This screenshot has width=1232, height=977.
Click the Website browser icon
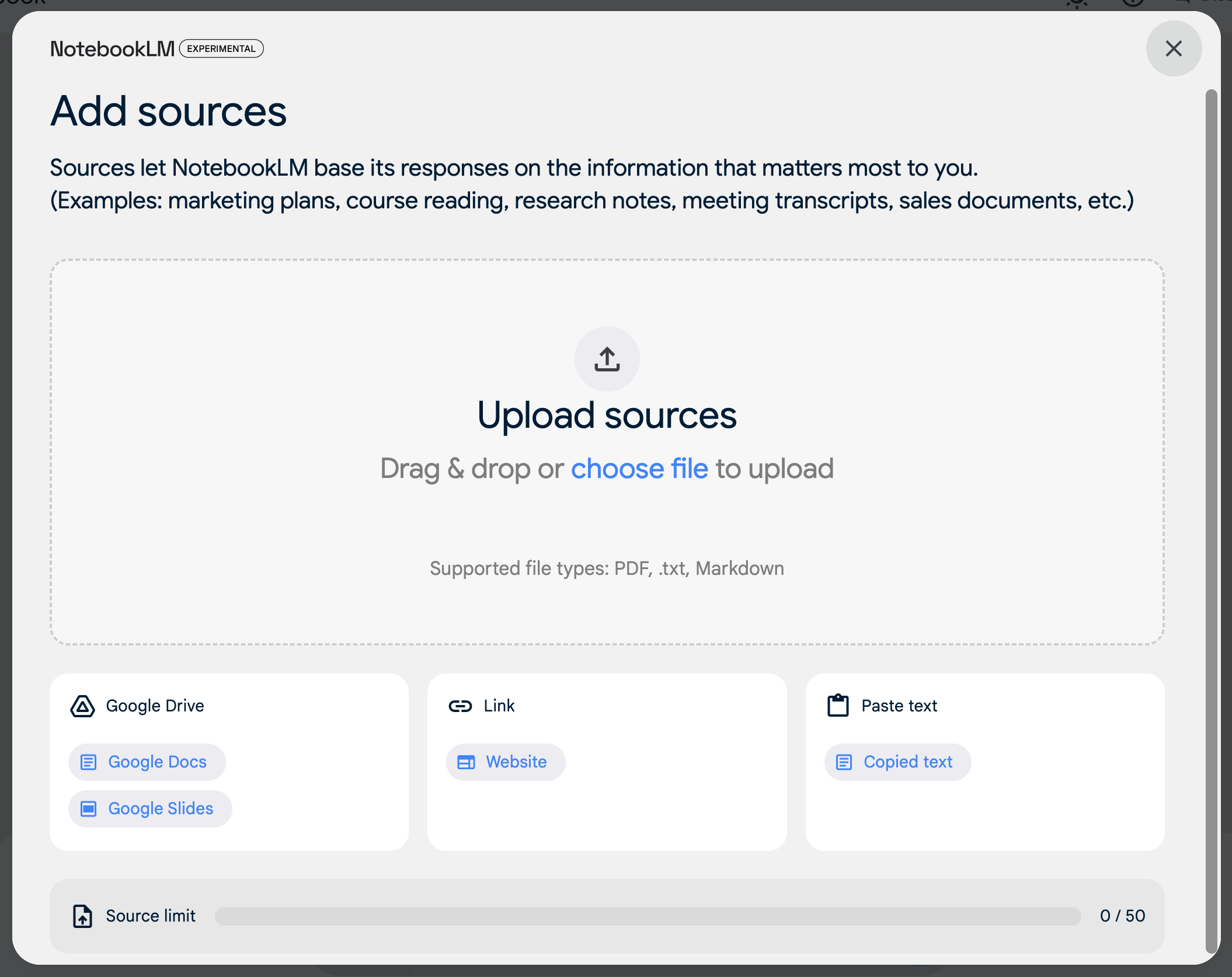coord(466,762)
